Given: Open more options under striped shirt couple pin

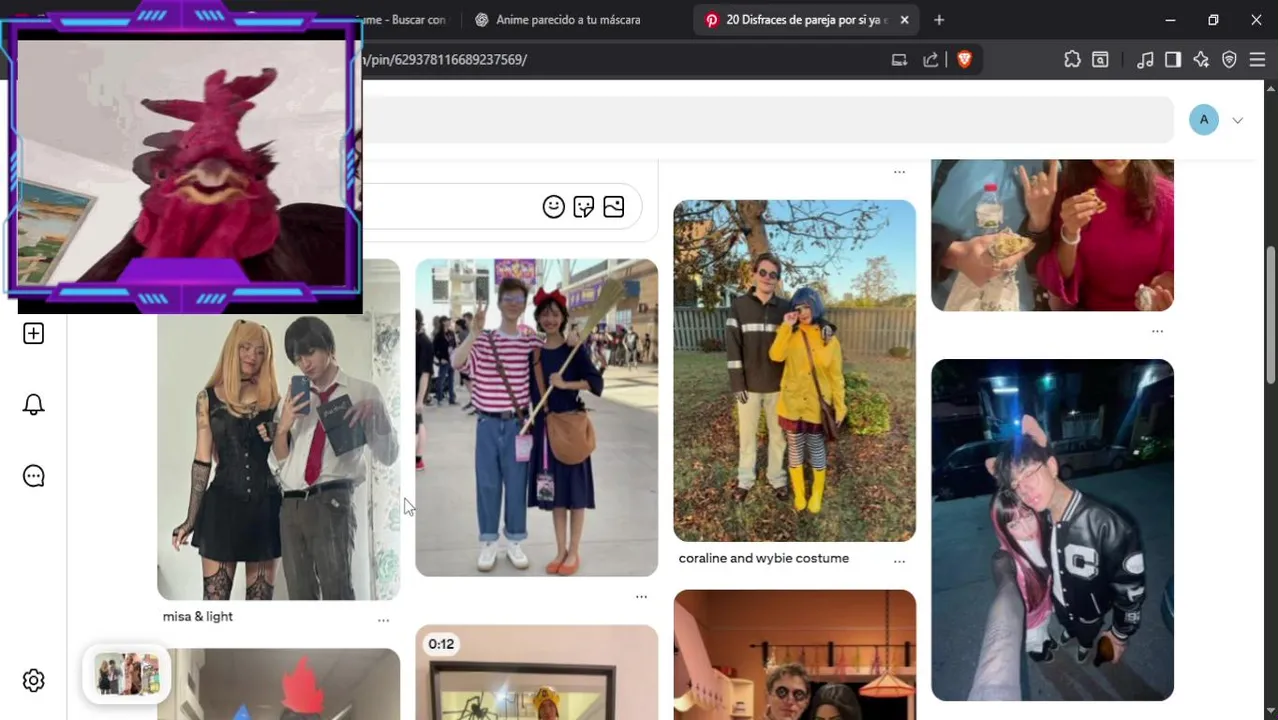Looking at the screenshot, I should (x=641, y=597).
